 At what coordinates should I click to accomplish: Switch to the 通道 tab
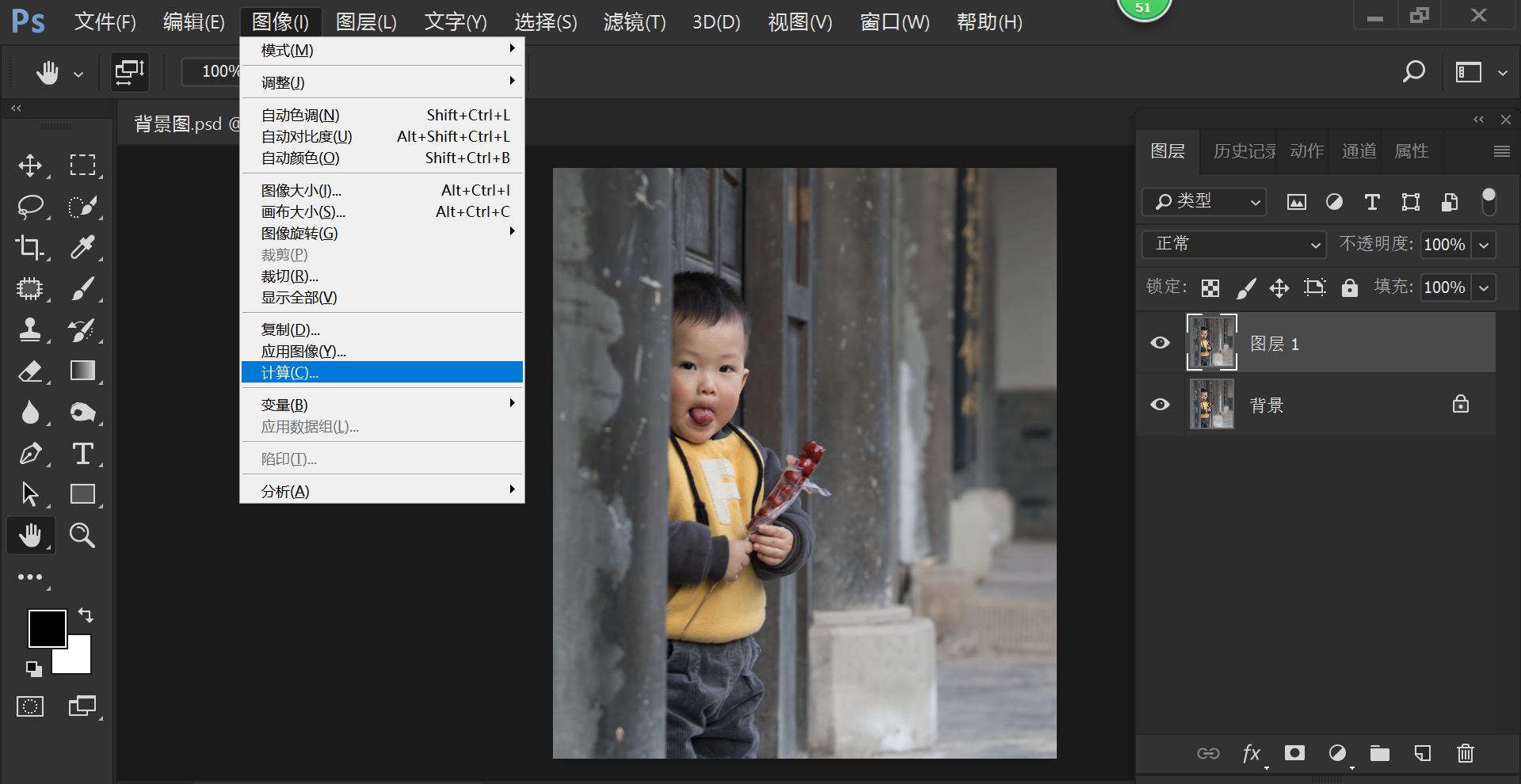(1359, 151)
